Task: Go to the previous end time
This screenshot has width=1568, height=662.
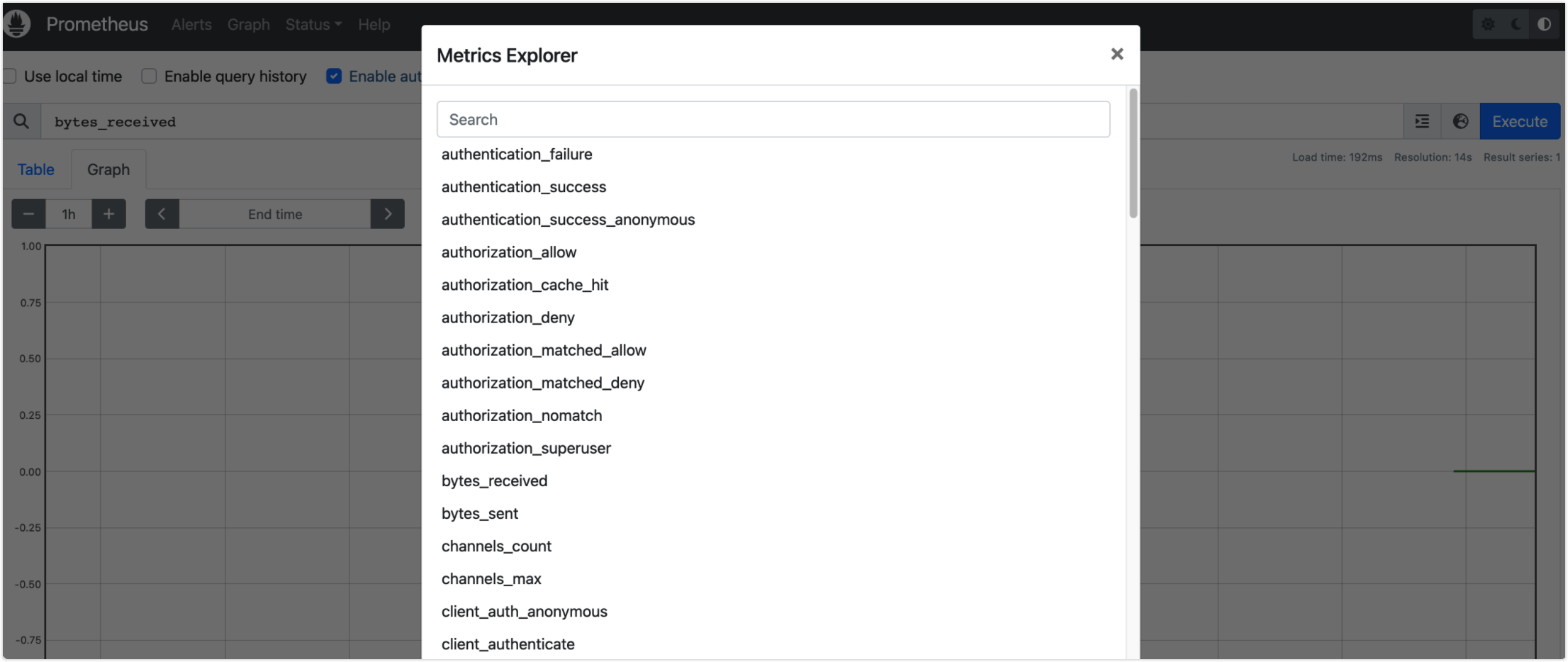Action: (x=162, y=214)
